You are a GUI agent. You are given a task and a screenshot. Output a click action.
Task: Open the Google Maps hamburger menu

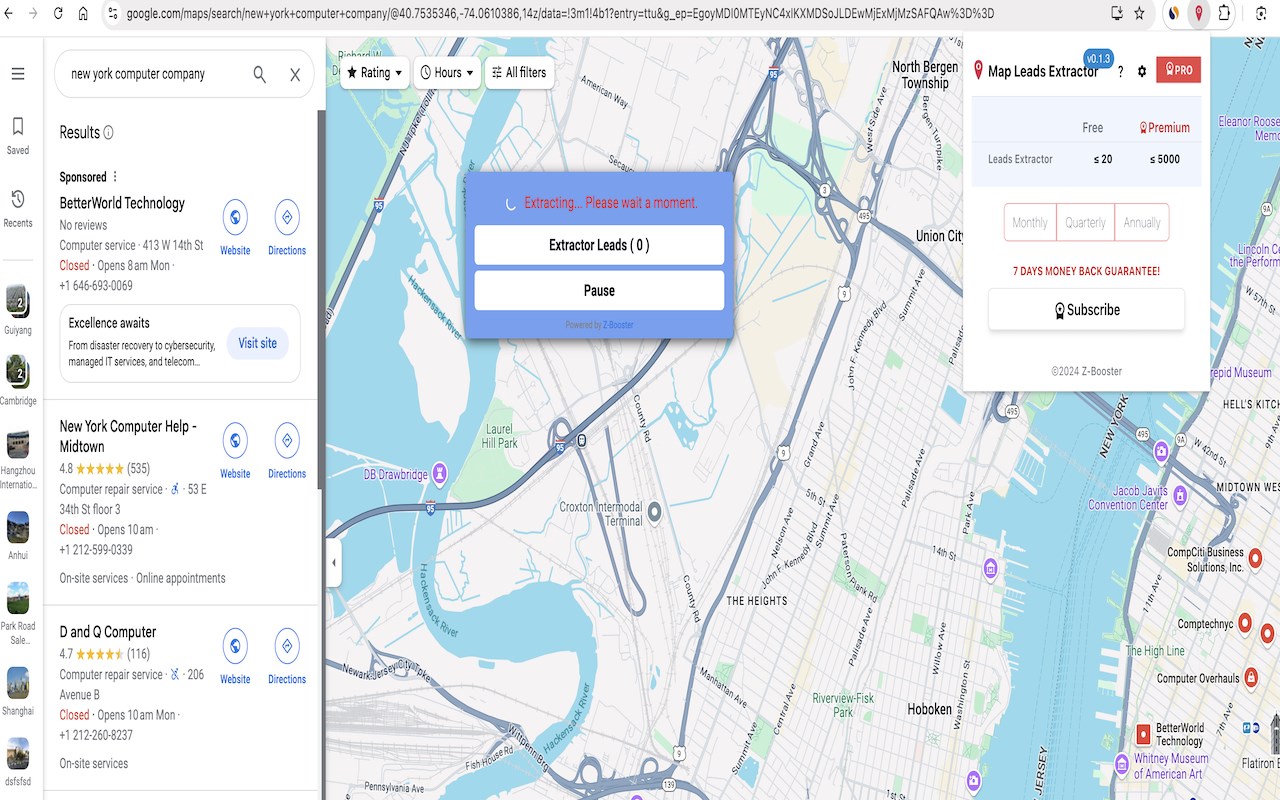18,74
